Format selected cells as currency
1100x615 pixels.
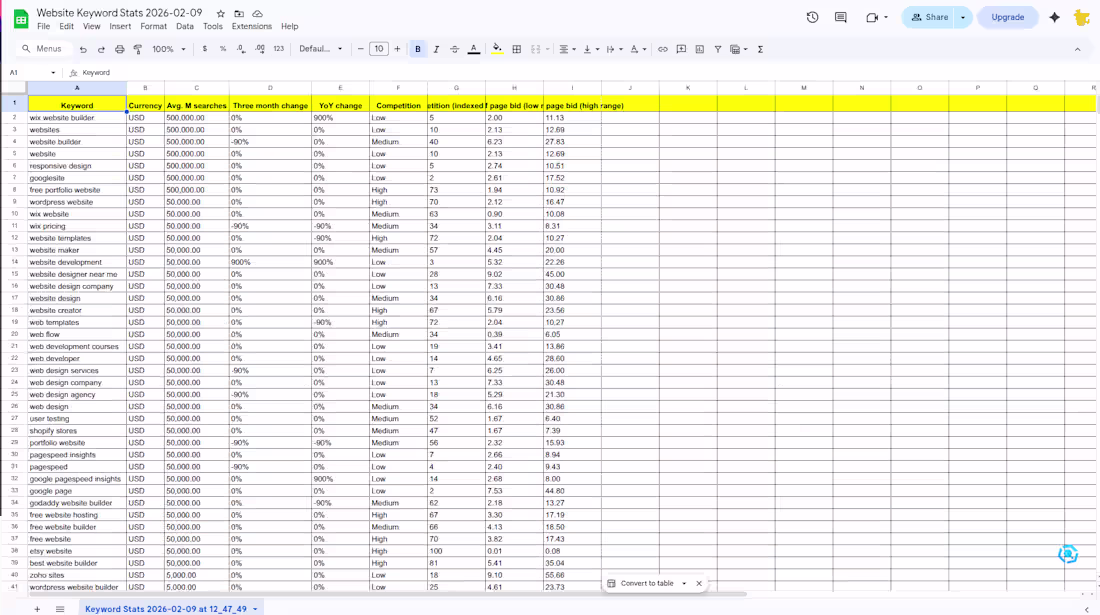pos(204,48)
